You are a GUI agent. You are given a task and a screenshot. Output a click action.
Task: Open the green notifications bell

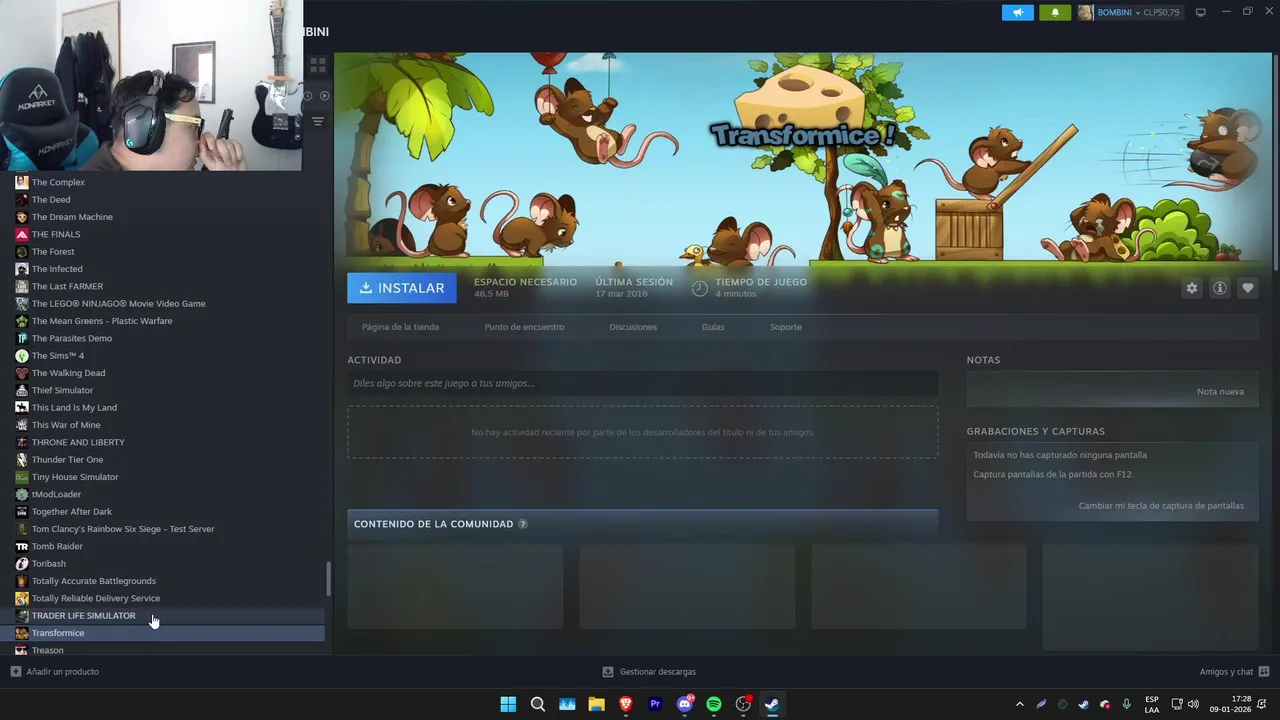coord(1055,12)
